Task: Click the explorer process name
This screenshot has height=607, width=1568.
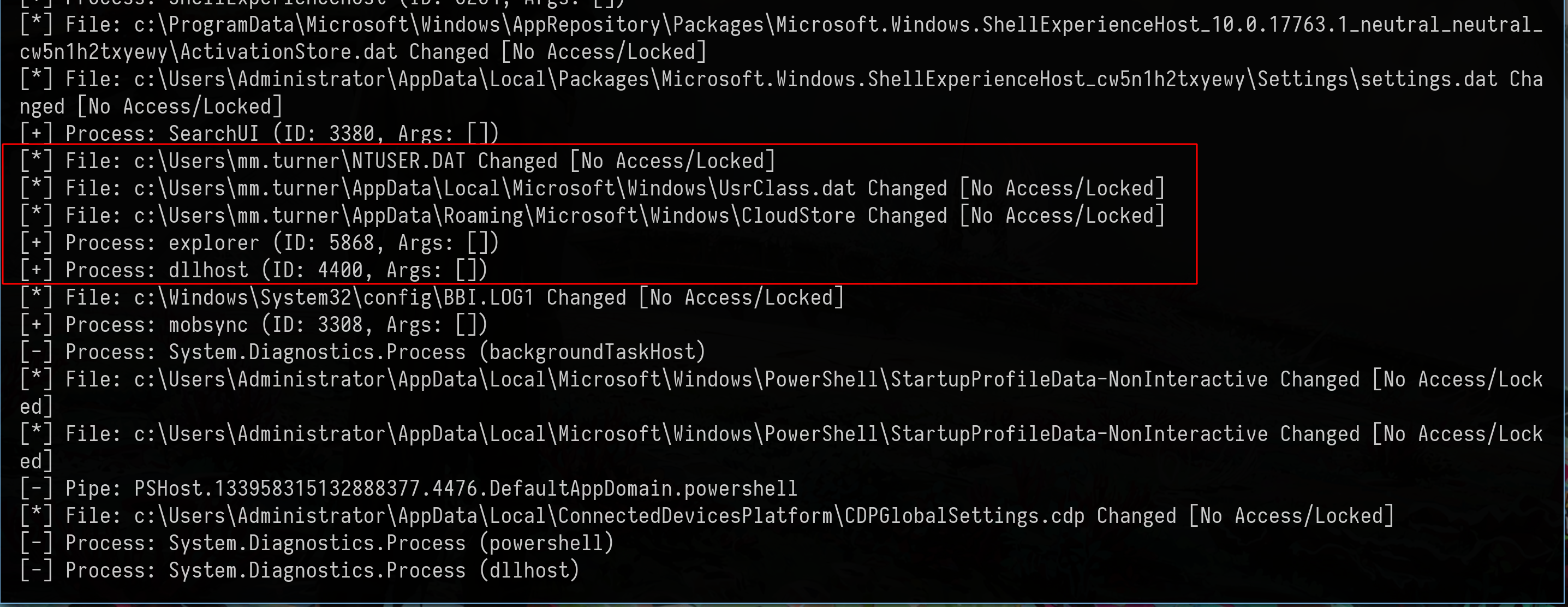Action: [x=213, y=243]
